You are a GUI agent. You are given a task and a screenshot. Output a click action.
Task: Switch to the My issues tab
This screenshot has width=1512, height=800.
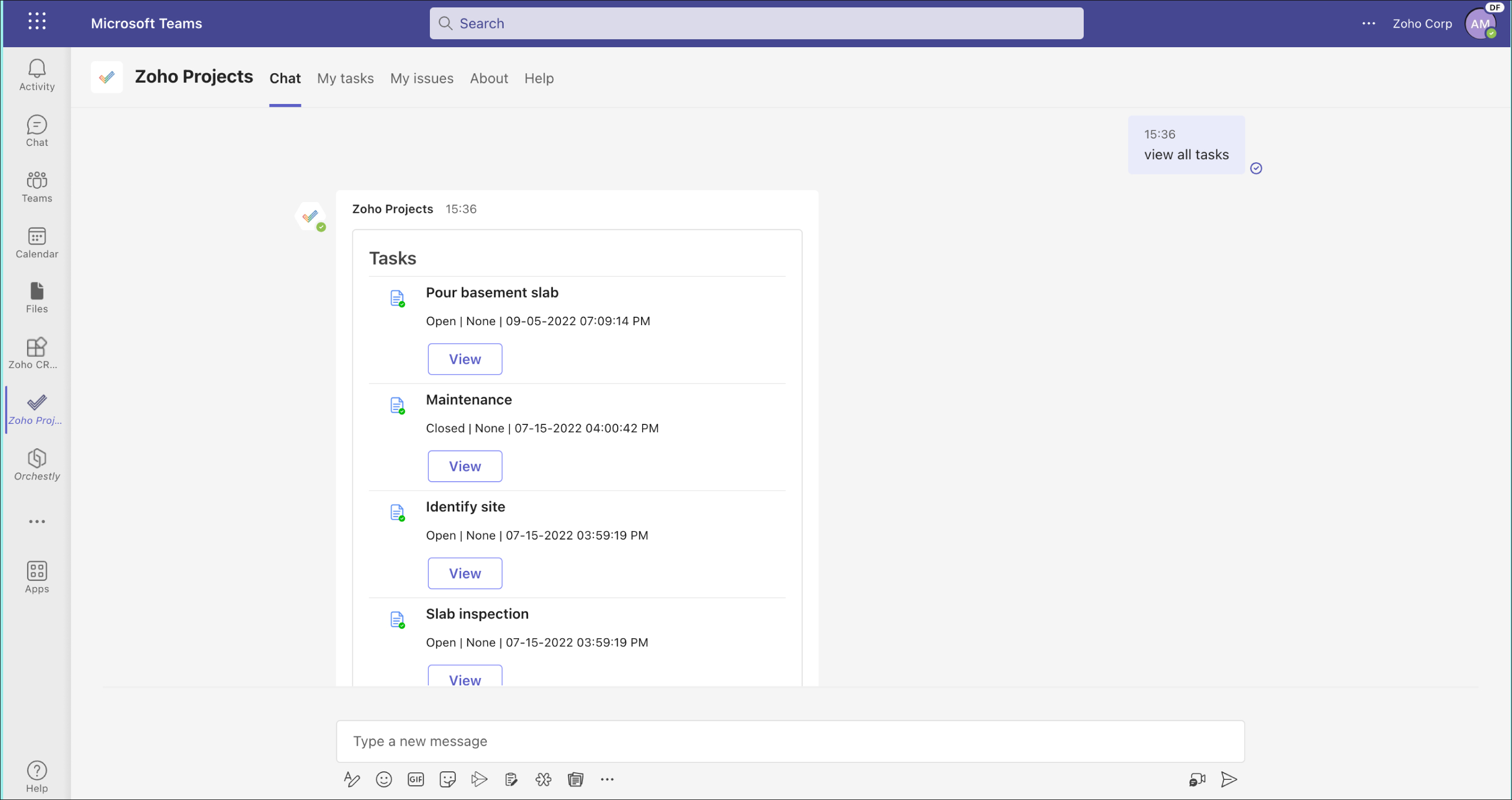(x=421, y=78)
